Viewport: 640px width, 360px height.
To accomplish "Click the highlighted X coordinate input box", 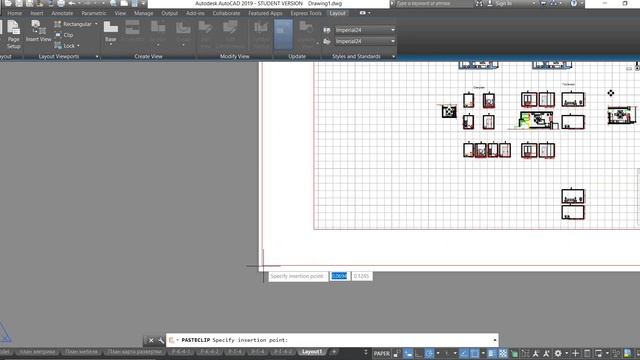I will (339, 276).
